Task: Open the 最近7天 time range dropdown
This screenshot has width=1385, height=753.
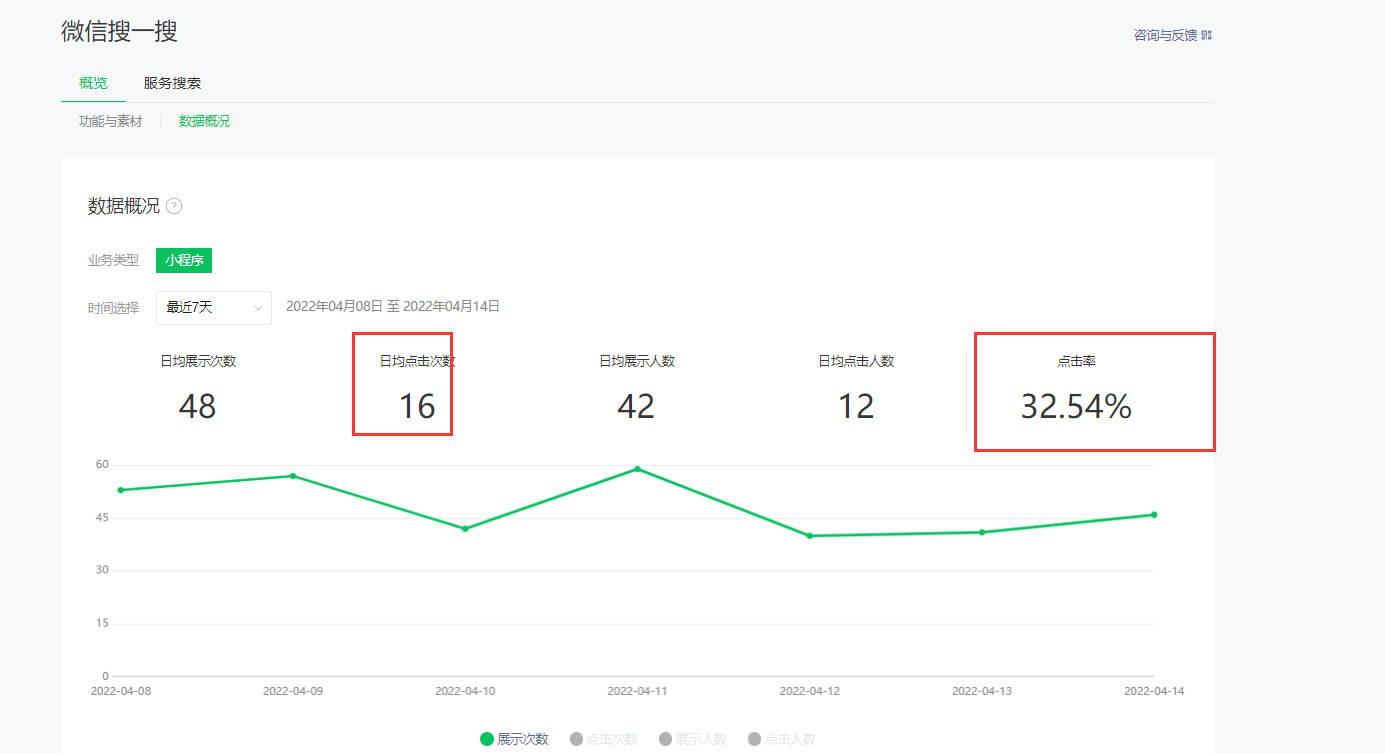Action: (214, 307)
